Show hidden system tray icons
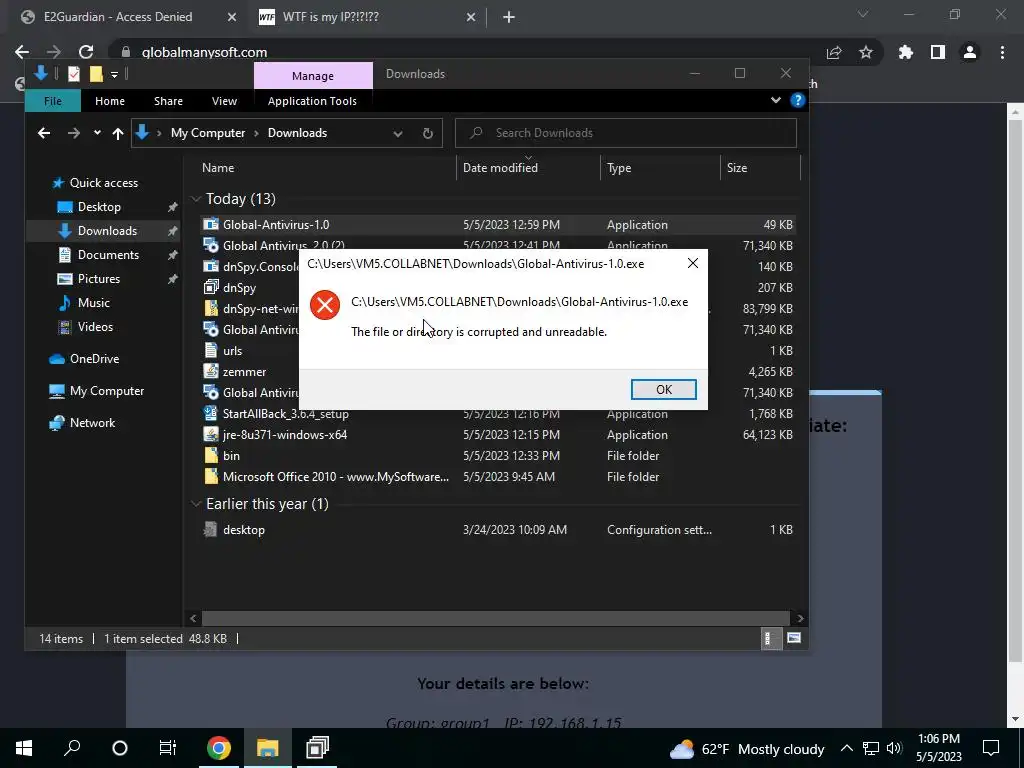The image size is (1024, 768). pos(846,748)
